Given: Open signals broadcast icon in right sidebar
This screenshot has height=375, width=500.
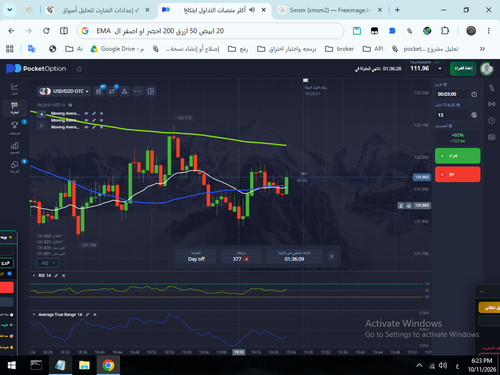Looking at the screenshot, I should pyautogui.click(x=492, y=104).
